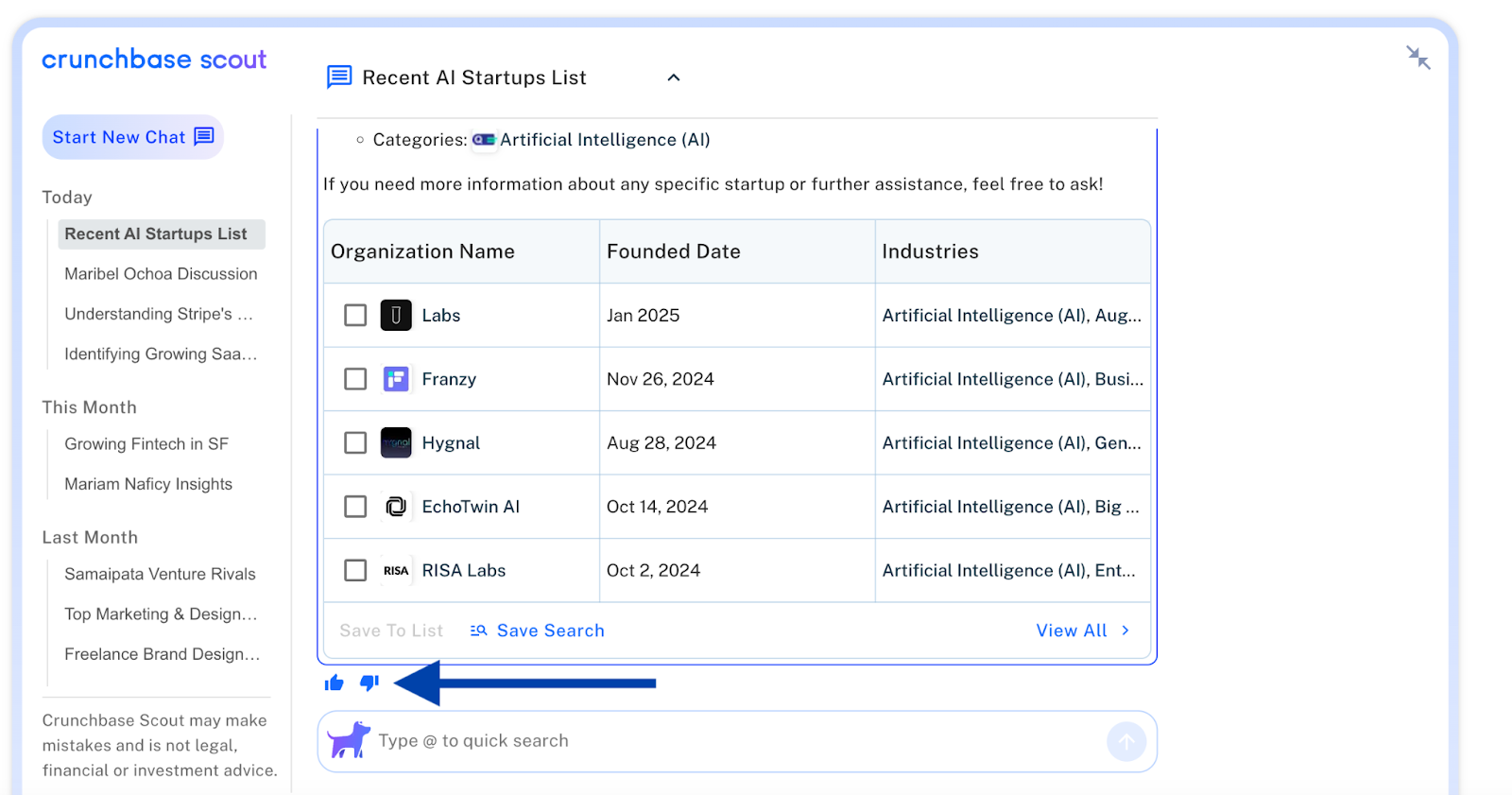This screenshot has height=795, width=1512.
Task: Collapse the Scout panel with the shrink icon
Action: click(1417, 58)
